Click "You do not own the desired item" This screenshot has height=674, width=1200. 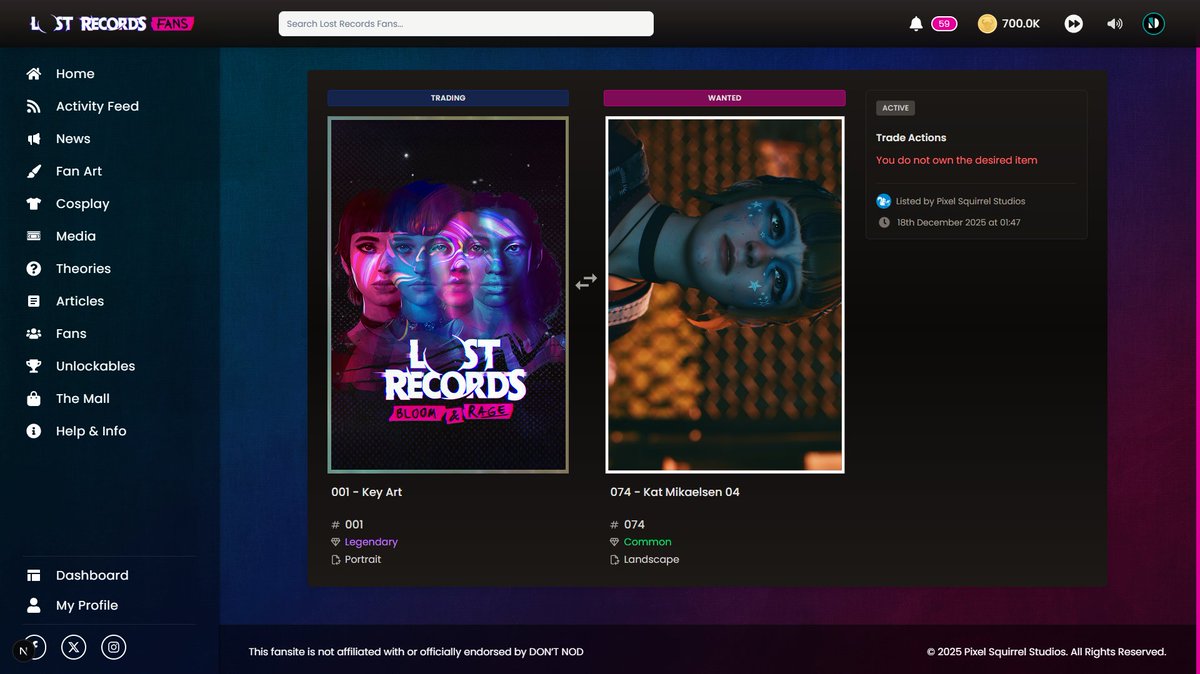click(x=957, y=160)
